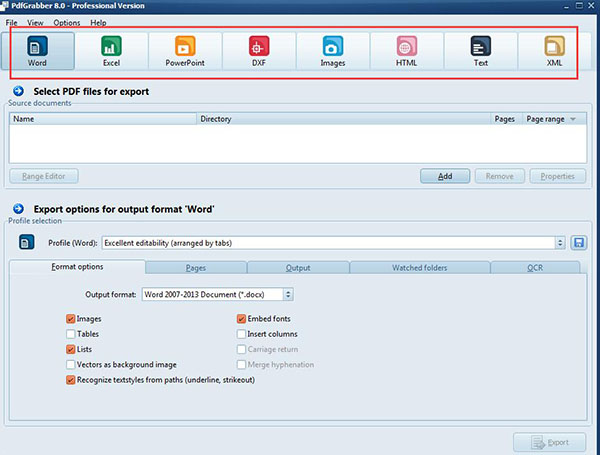Switch to the Output tab
Screen dimensions: 600x455
(x=298, y=268)
